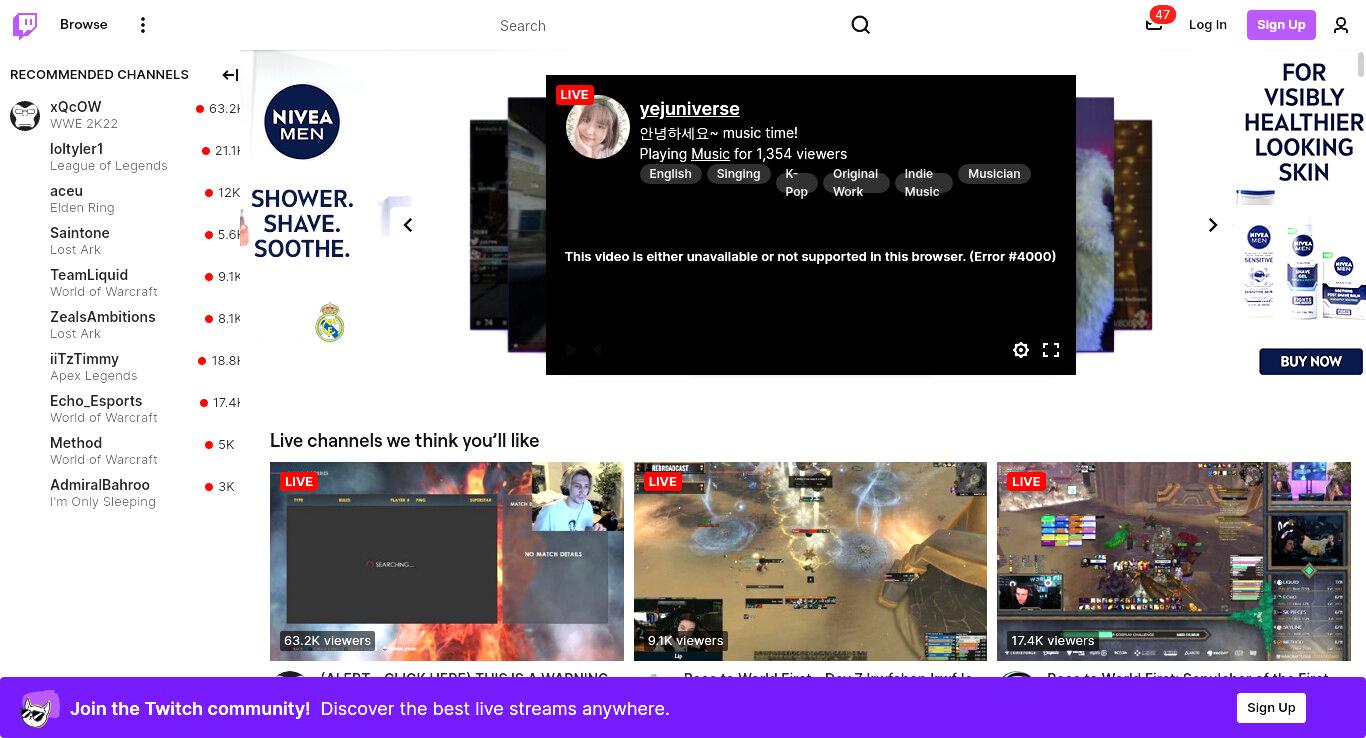The image size is (1366, 738).
Task: Open the stream thumbnail with 17.4K viewers
Action: (x=1174, y=561)
